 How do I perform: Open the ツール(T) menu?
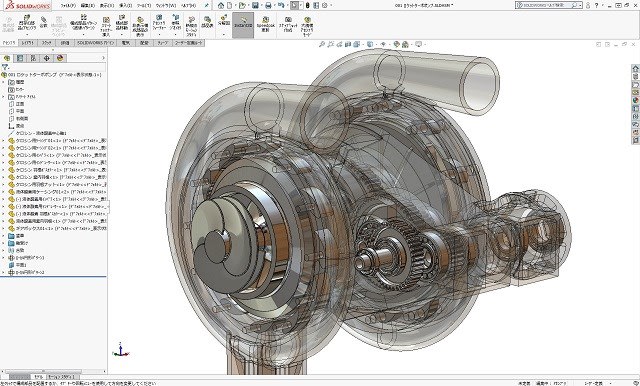[144, 6]
